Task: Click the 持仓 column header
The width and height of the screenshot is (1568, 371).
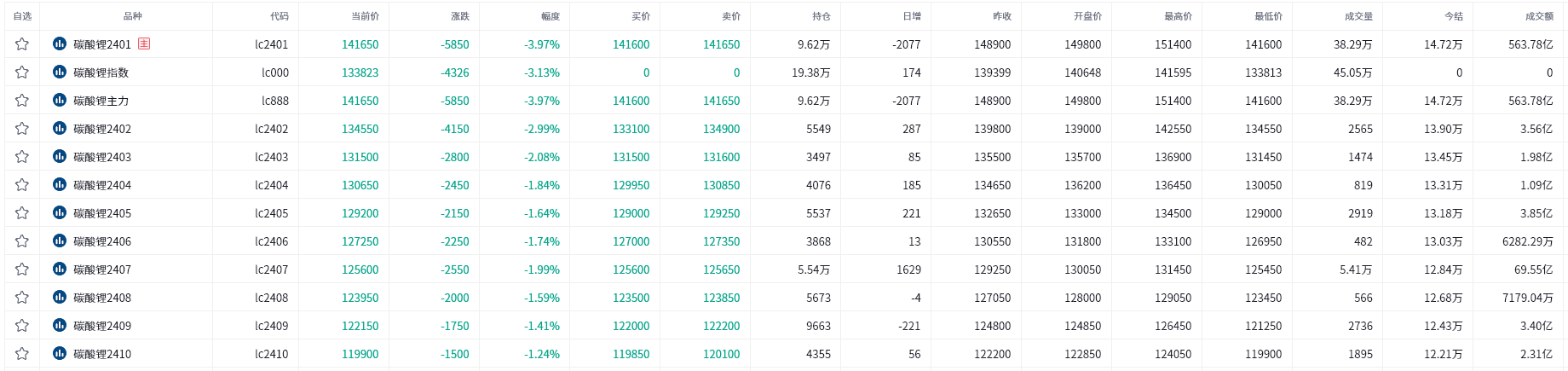Action: [x=821, y=16]
